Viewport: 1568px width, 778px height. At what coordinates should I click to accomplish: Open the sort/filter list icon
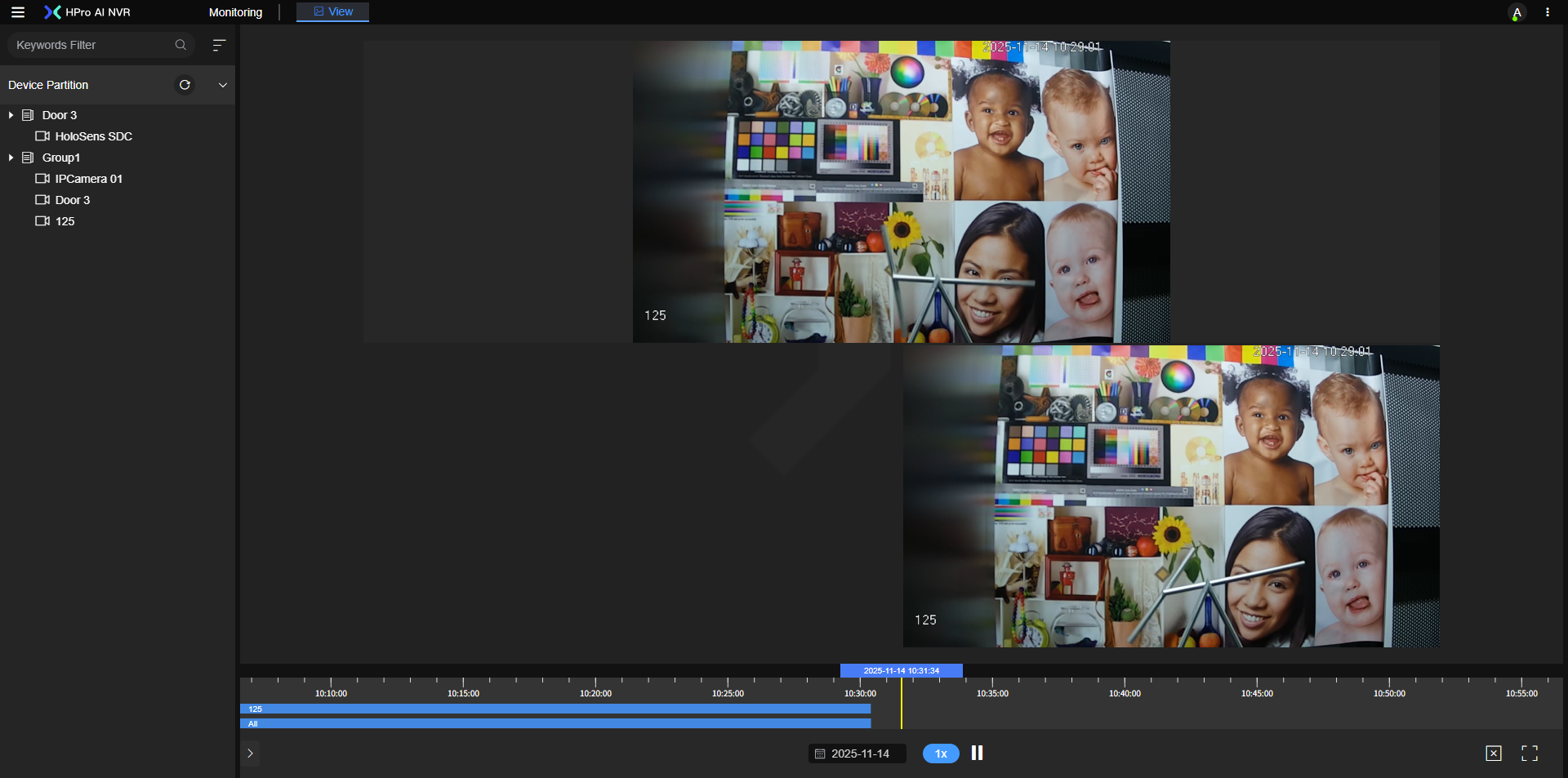click(x=218, y=45)
